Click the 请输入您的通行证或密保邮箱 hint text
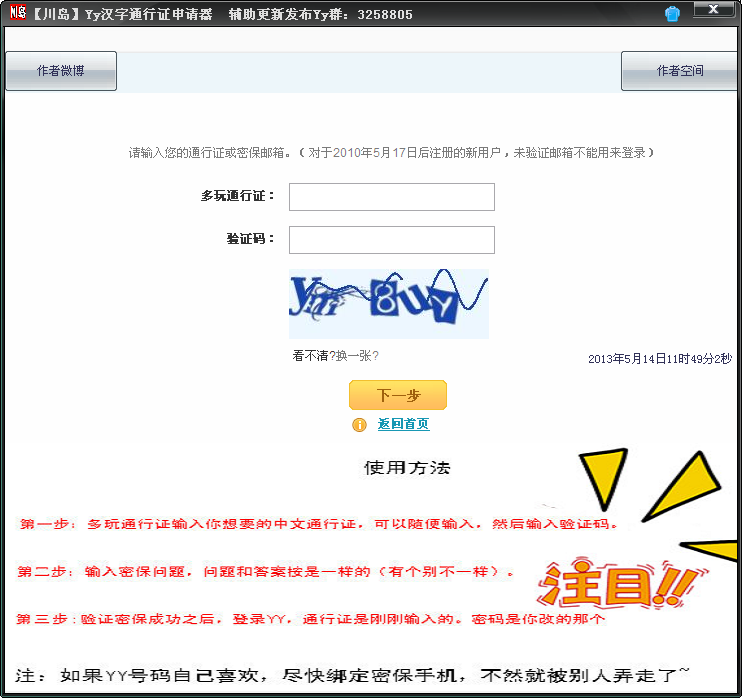Image resolution: width=742 pixels, height=698 pixels. click(x=392, y=153)
